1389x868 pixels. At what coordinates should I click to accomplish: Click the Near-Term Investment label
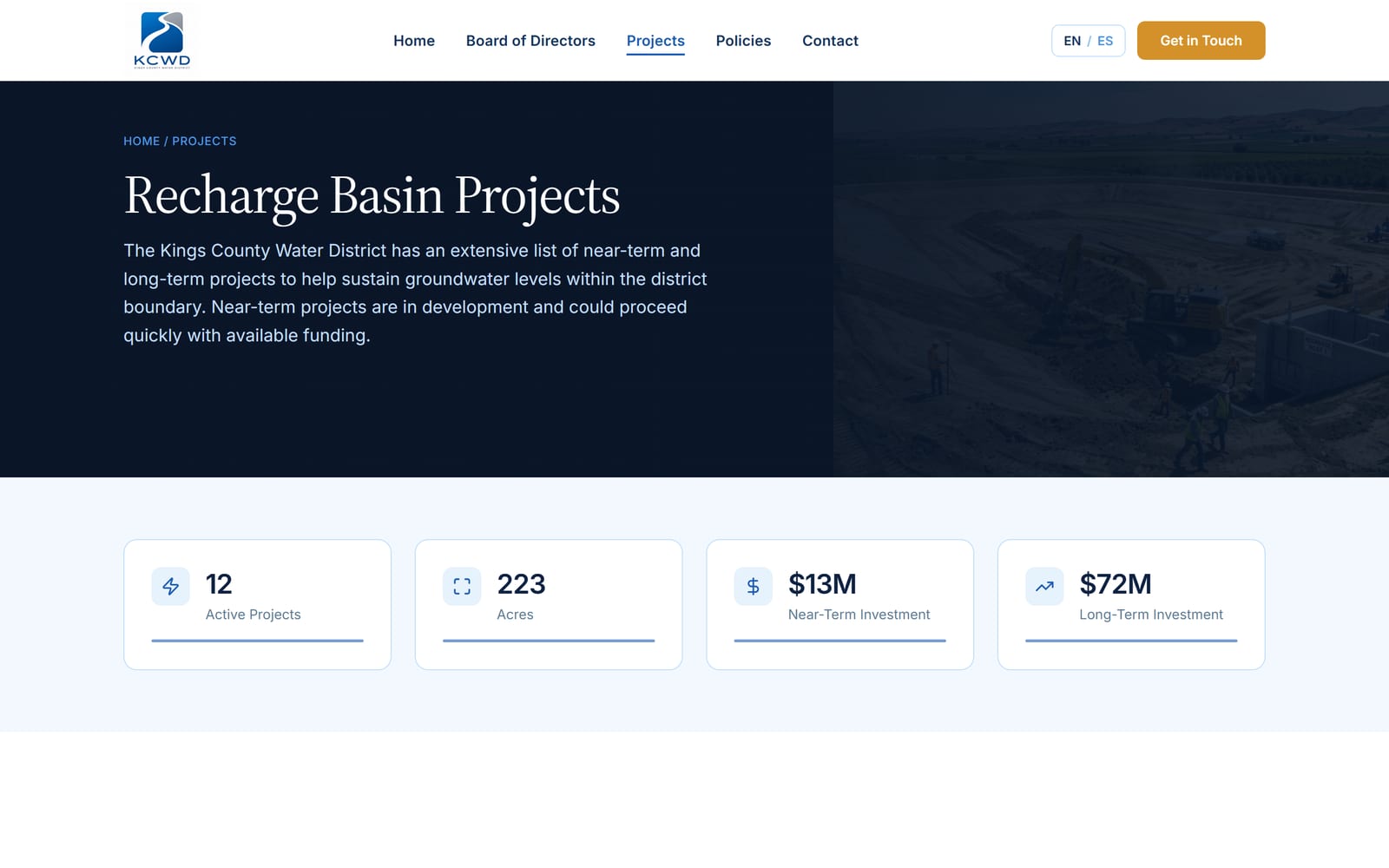pos(859,615)
